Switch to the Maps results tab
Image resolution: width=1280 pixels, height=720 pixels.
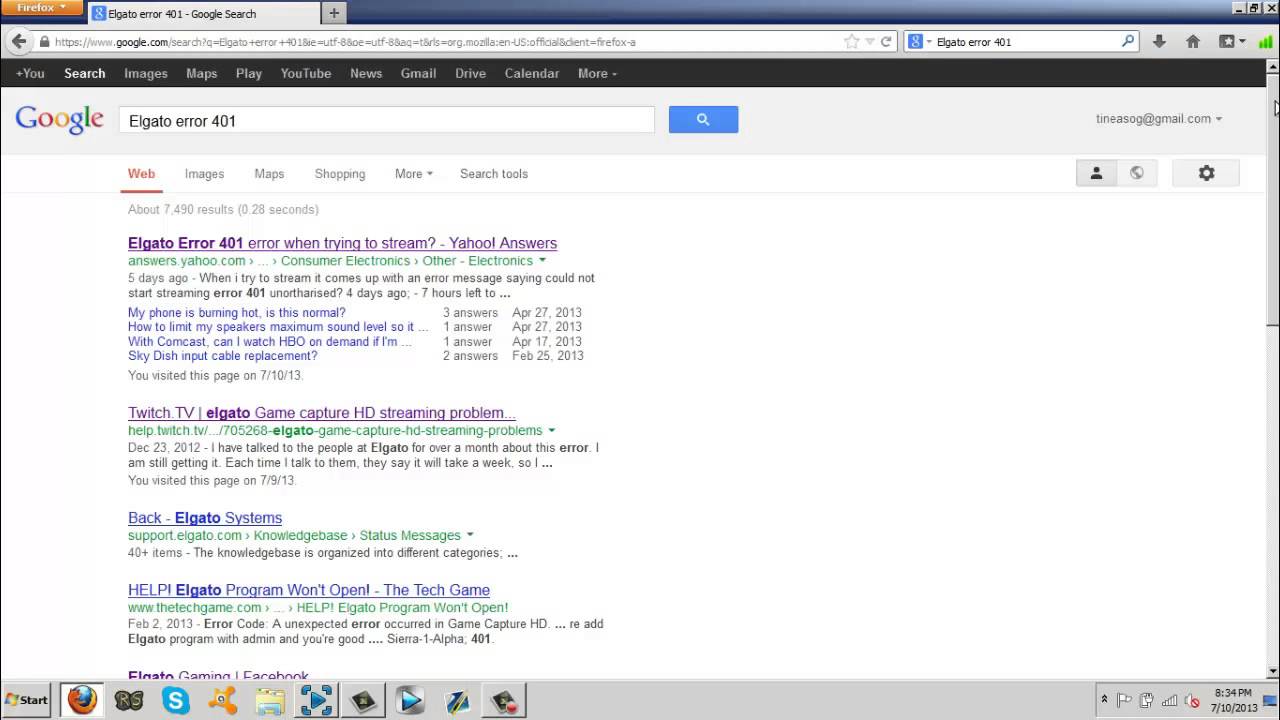pyautogui.click(x=269, y=173)
